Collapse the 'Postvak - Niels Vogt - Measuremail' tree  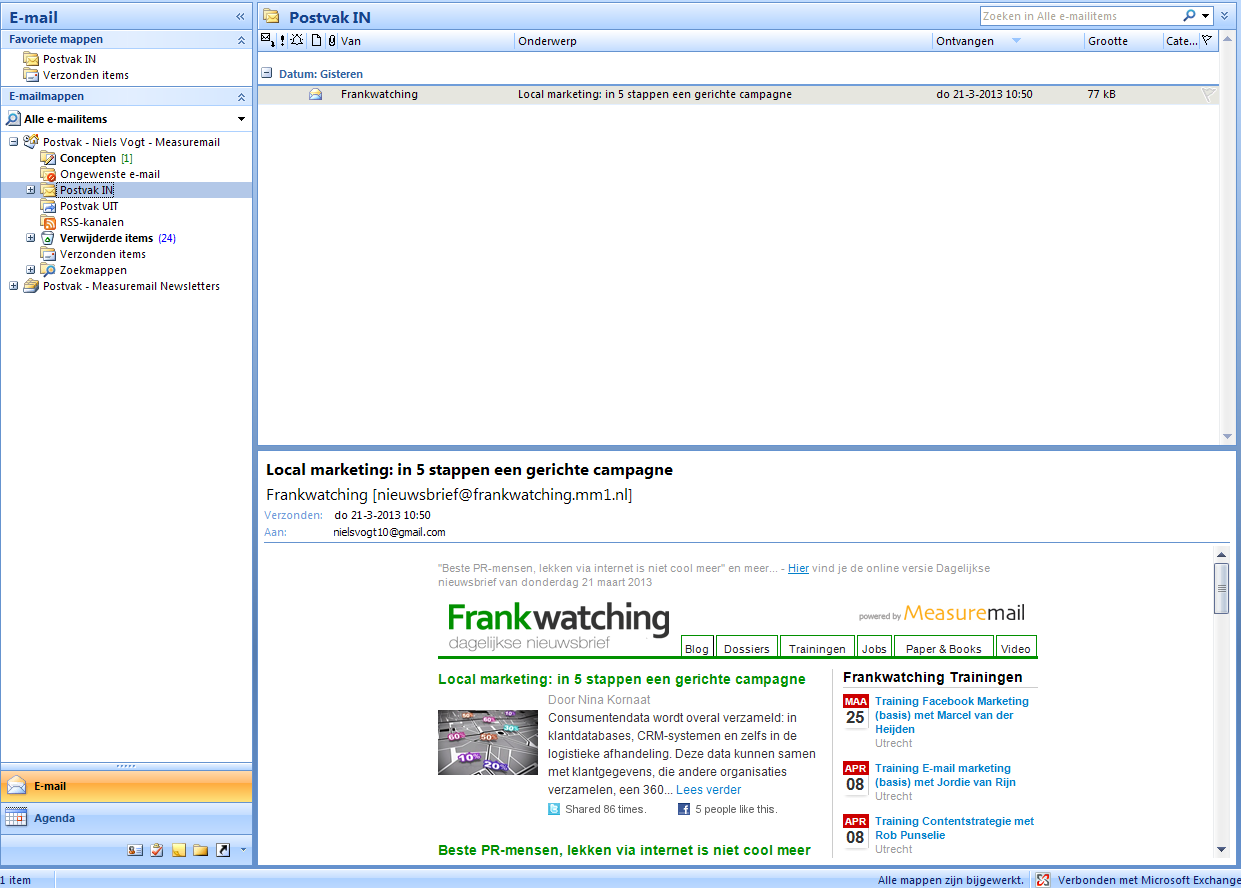point(13,142)
